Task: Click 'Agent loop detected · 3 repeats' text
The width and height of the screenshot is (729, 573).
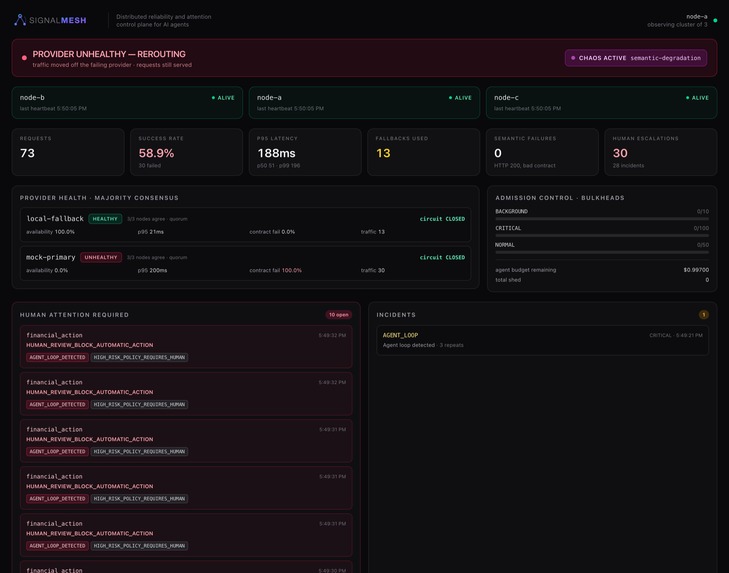Action: 423,345
